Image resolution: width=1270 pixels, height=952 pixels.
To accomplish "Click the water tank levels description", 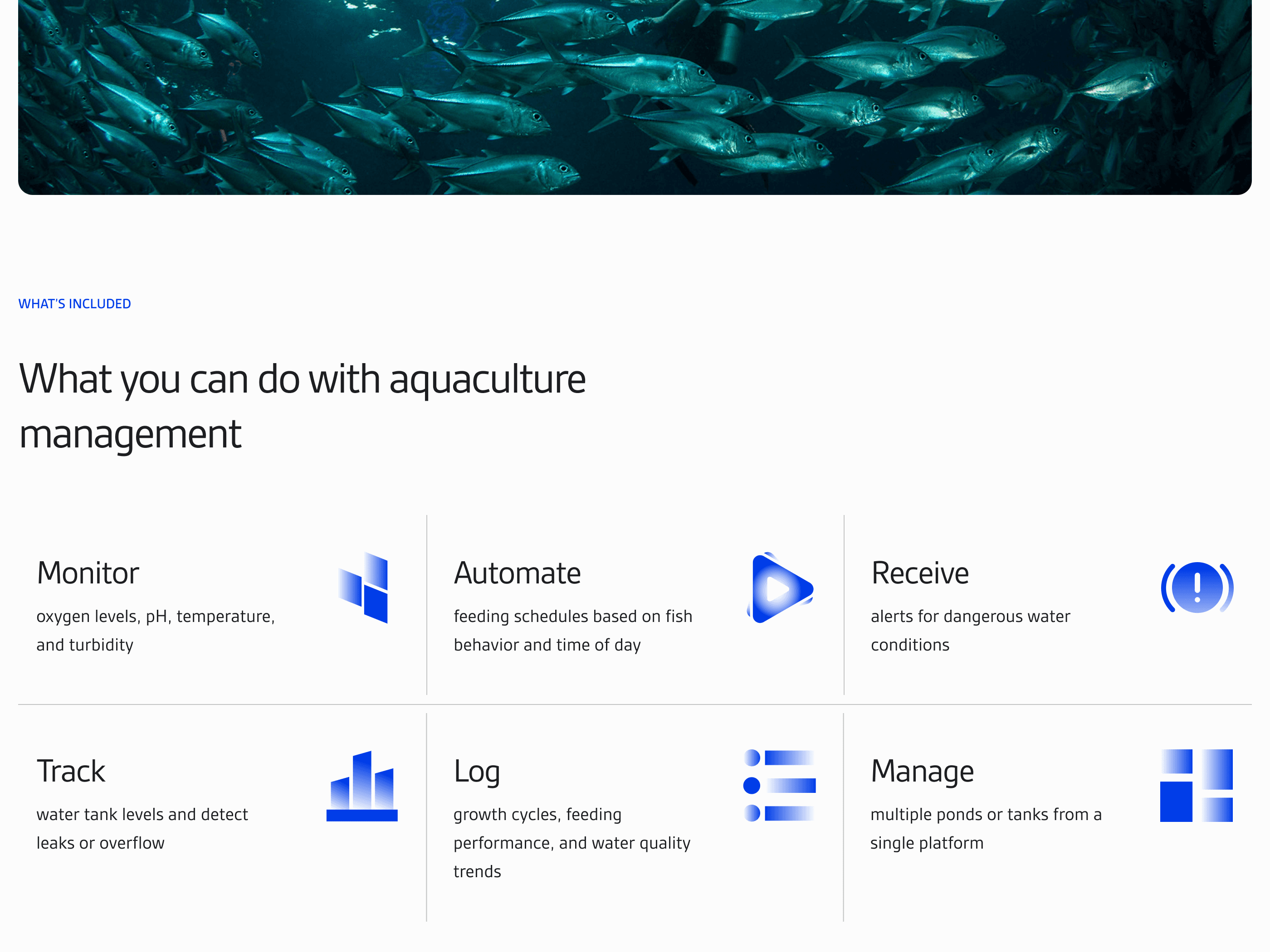I will point(142,828).
